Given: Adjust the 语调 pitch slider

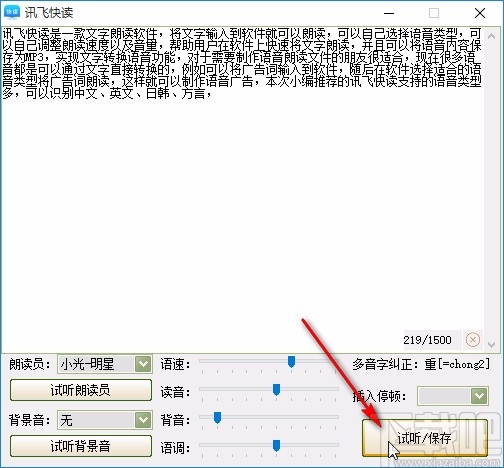Looking at the screenshot, I should pyautogui.click(x=276, y=446).
